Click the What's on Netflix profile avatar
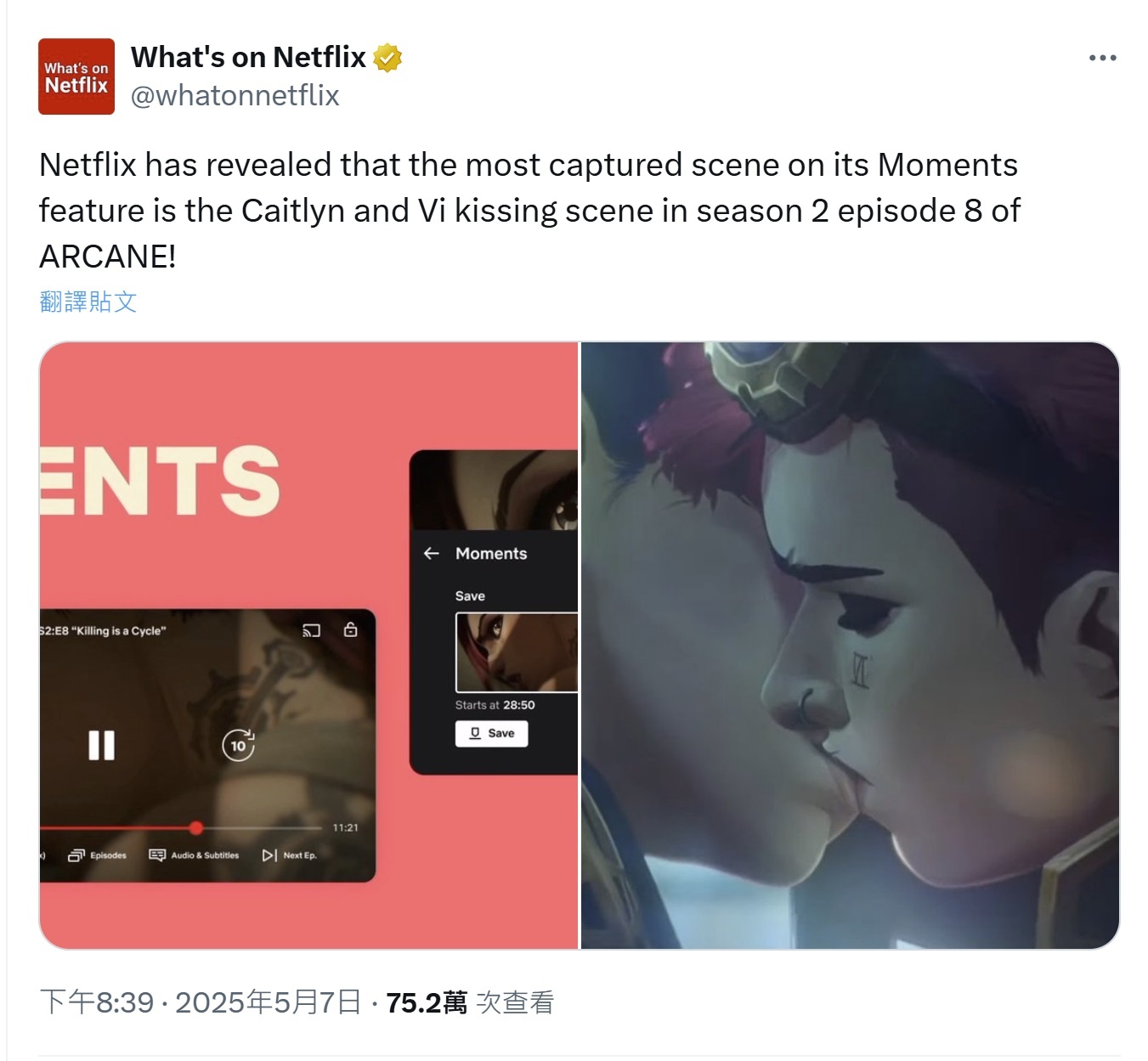This screenshot has width=1148, height=1061. (76, 76)
